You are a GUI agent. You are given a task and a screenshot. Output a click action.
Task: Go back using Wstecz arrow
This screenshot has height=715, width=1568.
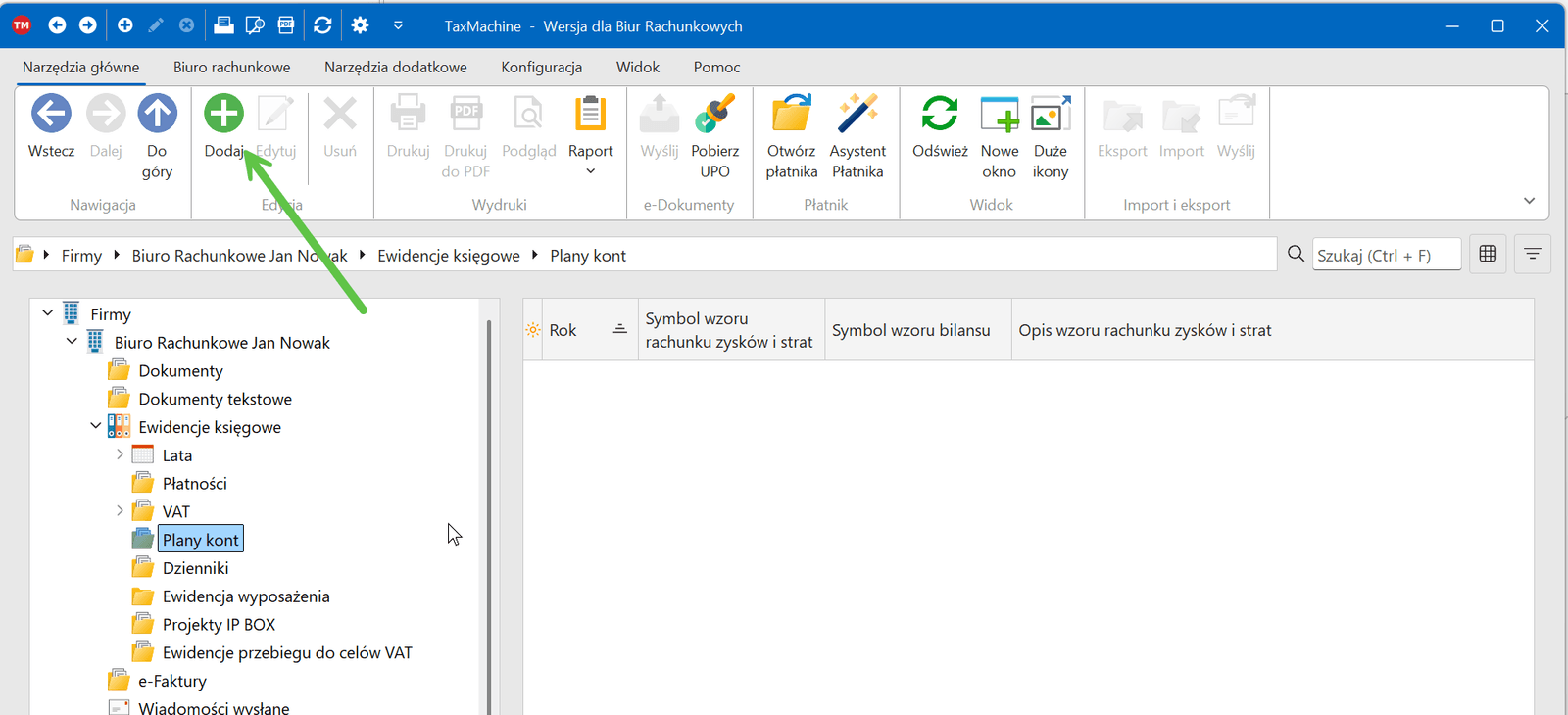pyautogui.click(x=51, y=116)
